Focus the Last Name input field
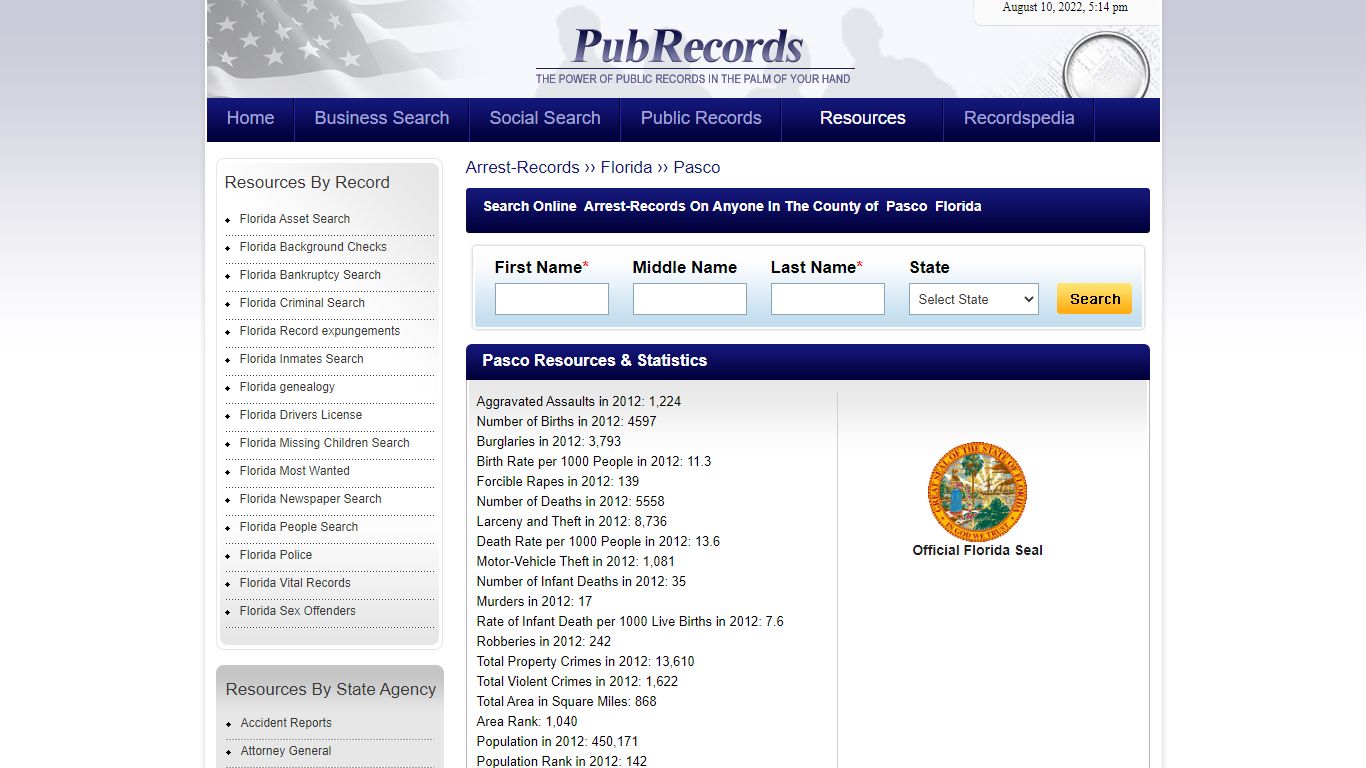The height and width of the screenshot is (768, 1366). click(828, 299)
